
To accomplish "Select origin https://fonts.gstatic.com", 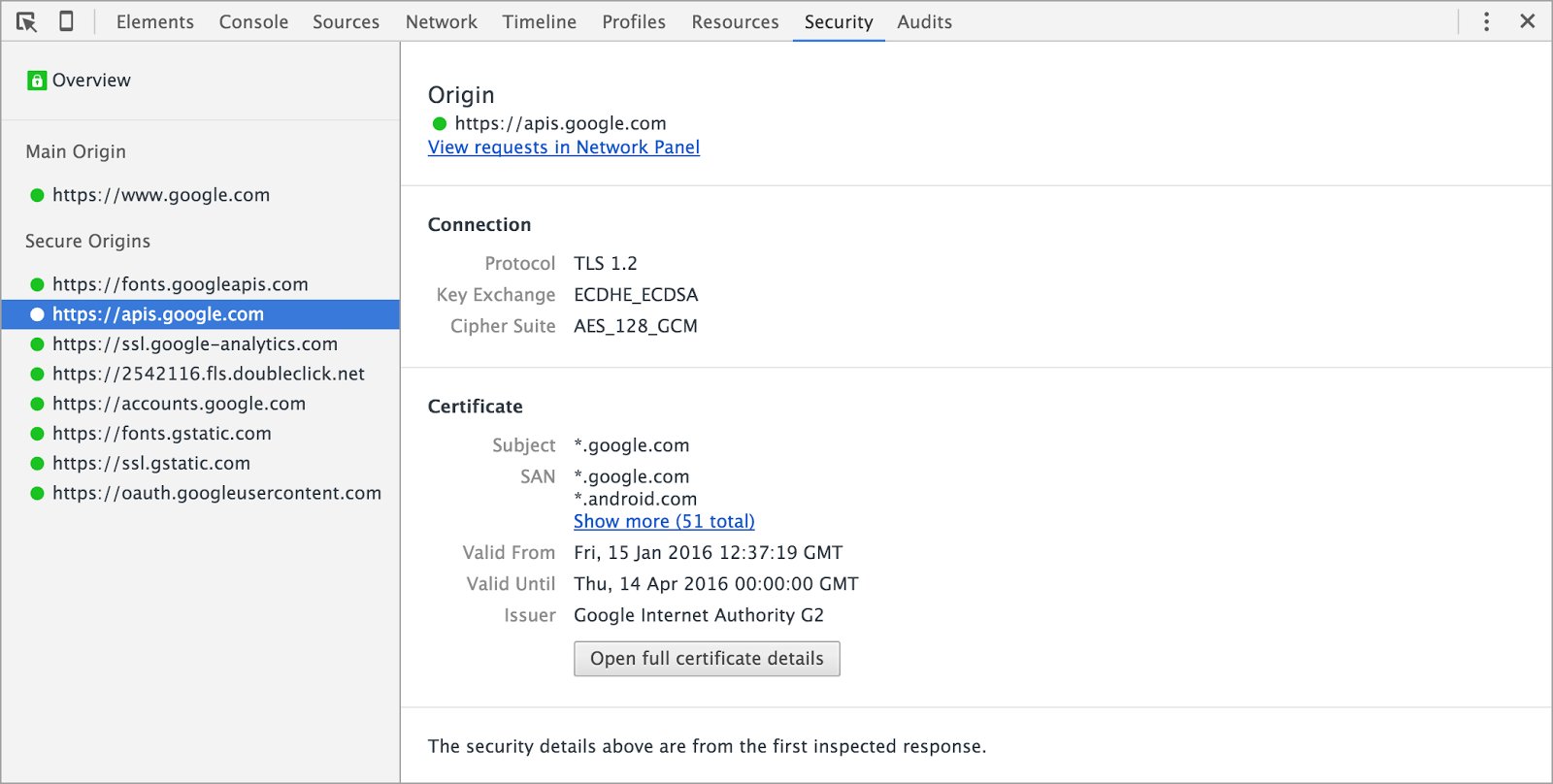I will pos(162,434).
